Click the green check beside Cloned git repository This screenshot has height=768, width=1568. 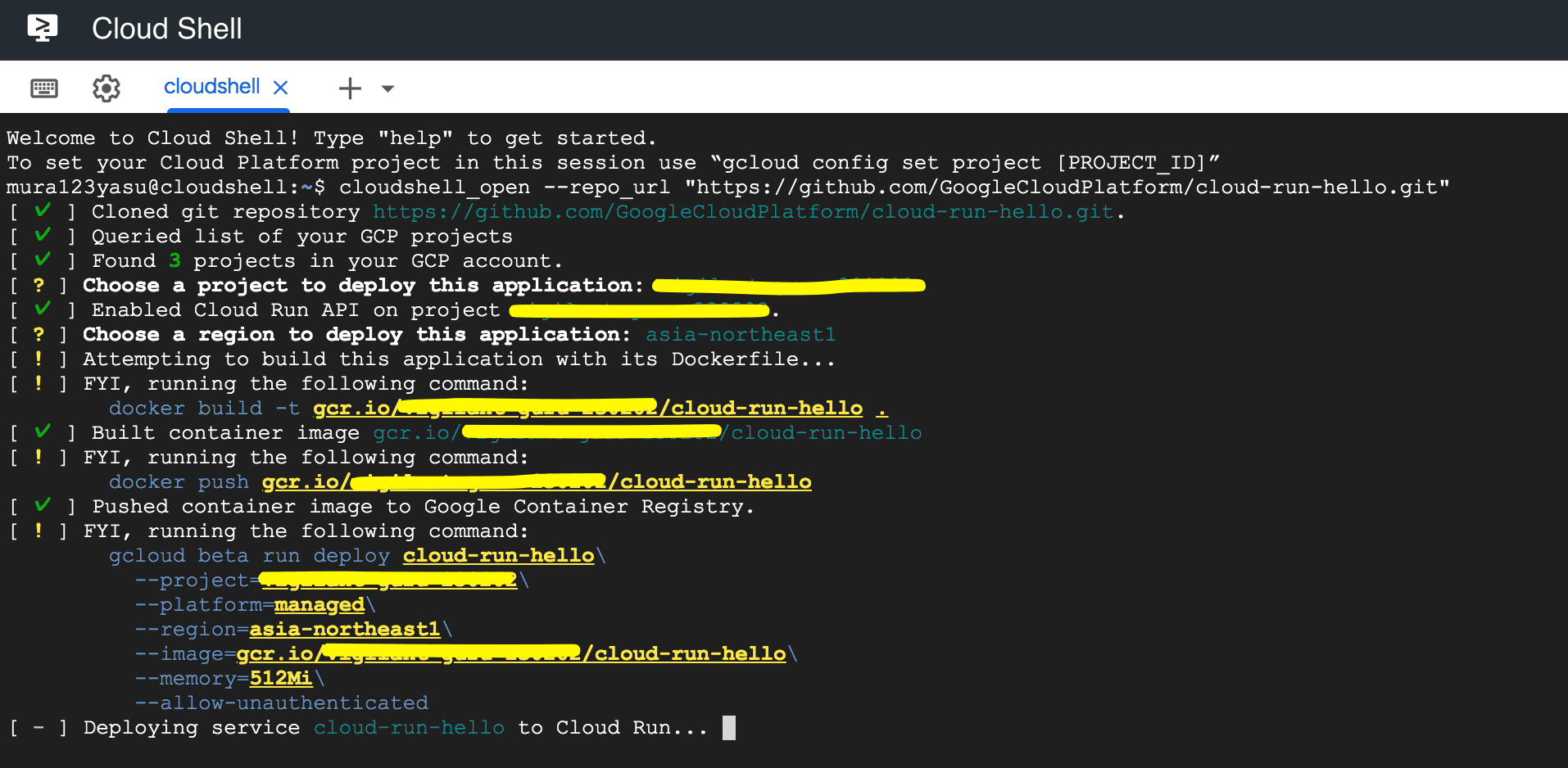[x=43, y=211]
